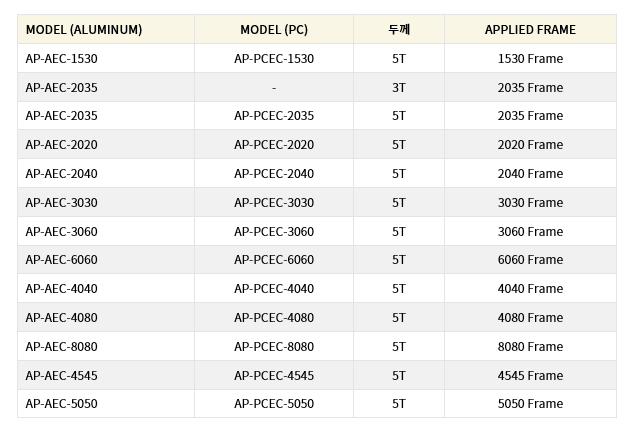Click the AP-AEC-5050 cell
This screenshot has height=435, width=628.
coord(106,404)
